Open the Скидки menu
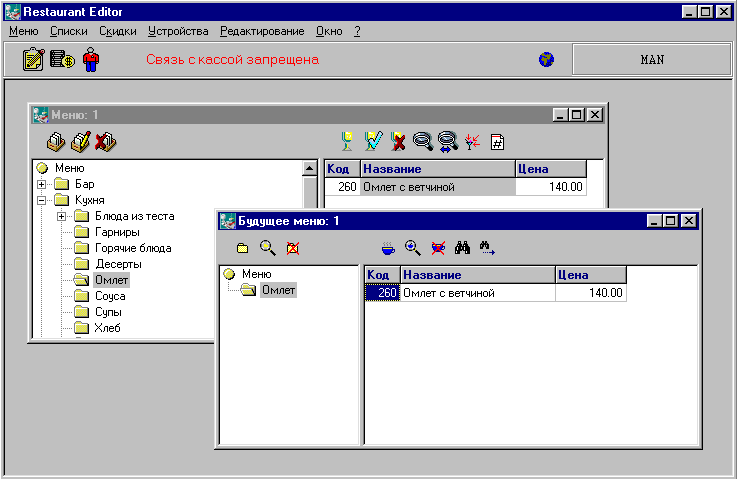 118,31
